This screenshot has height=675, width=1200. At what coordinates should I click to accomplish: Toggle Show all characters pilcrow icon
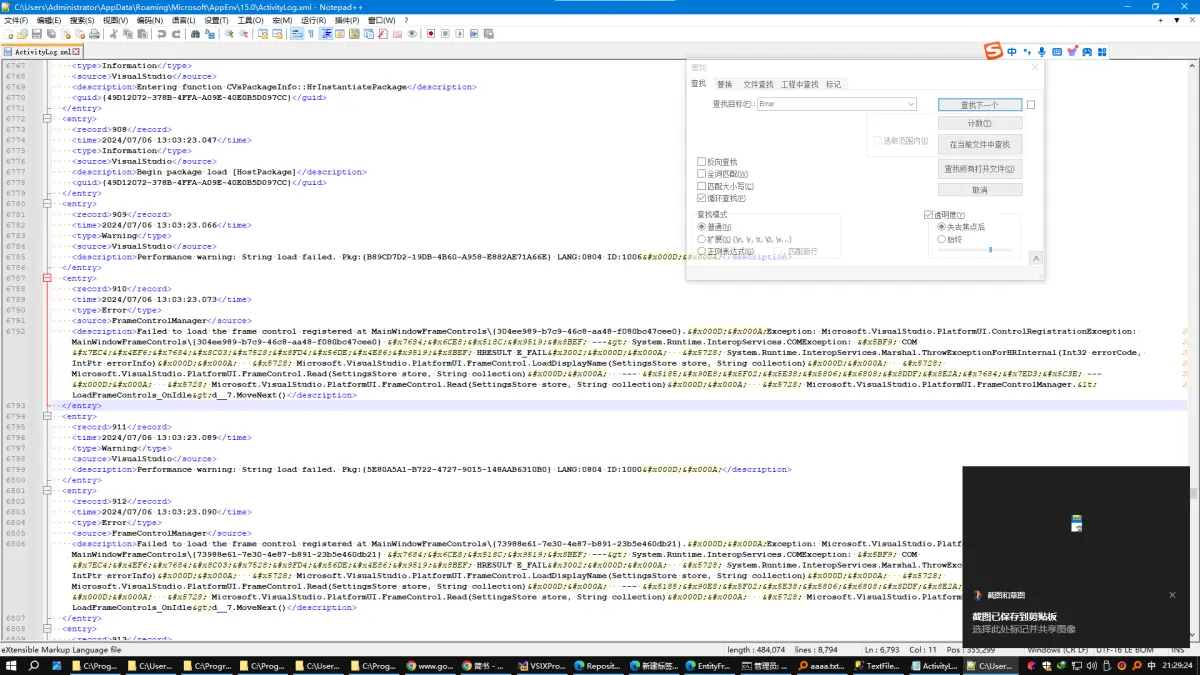pos(311,34)
